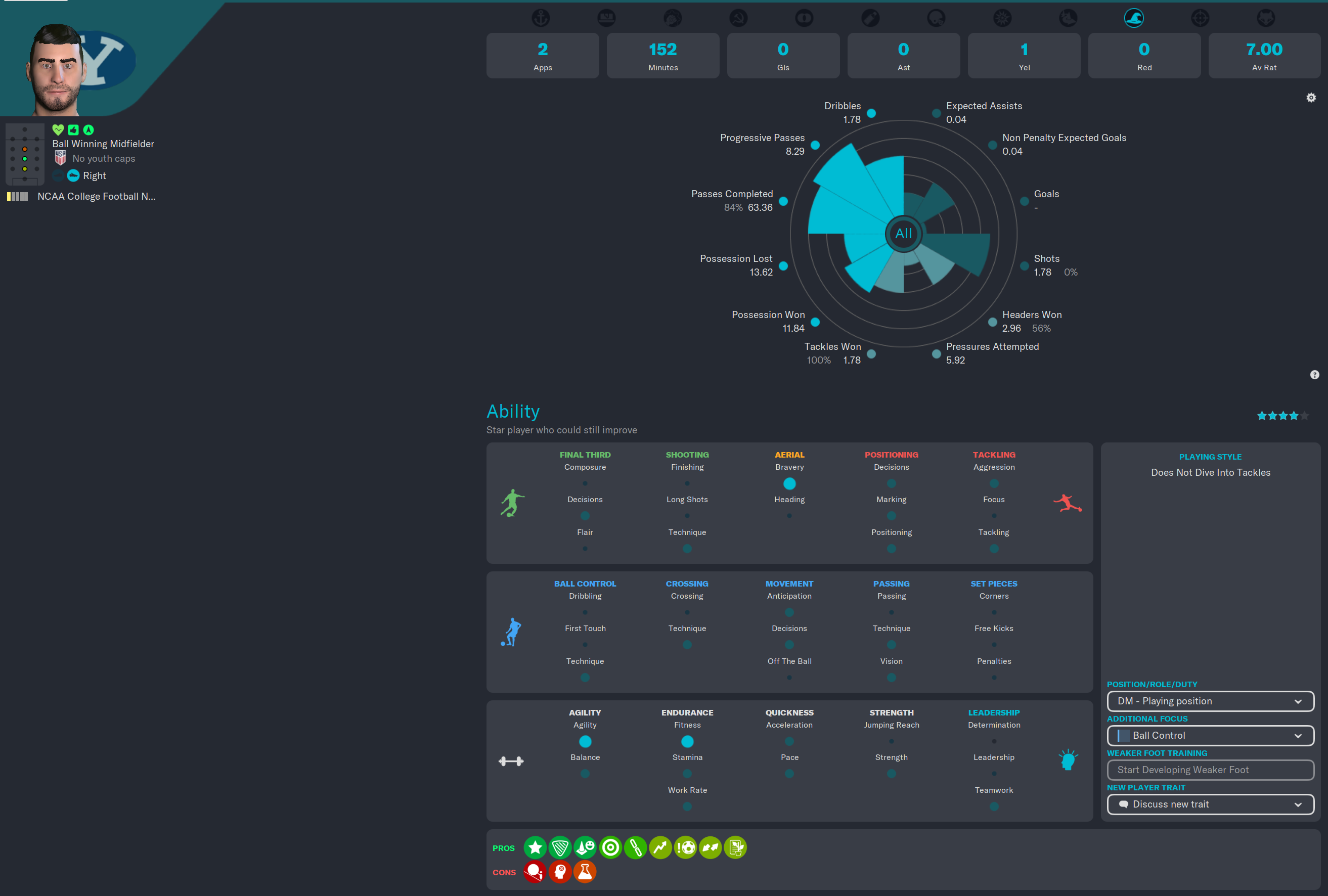Toggle the Expected Assists chart marker
The width and height of the screenshot is (1328, 896).
tap(936, 113)
